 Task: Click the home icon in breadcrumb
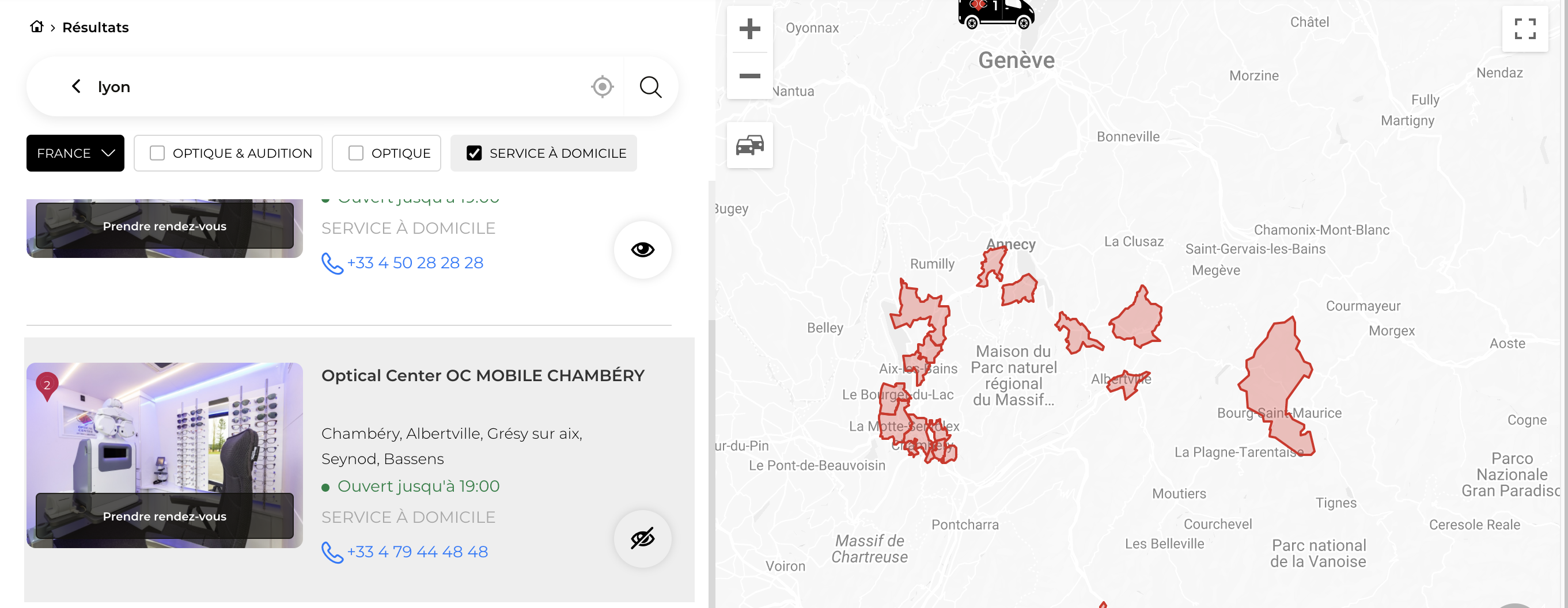(36, 27)
